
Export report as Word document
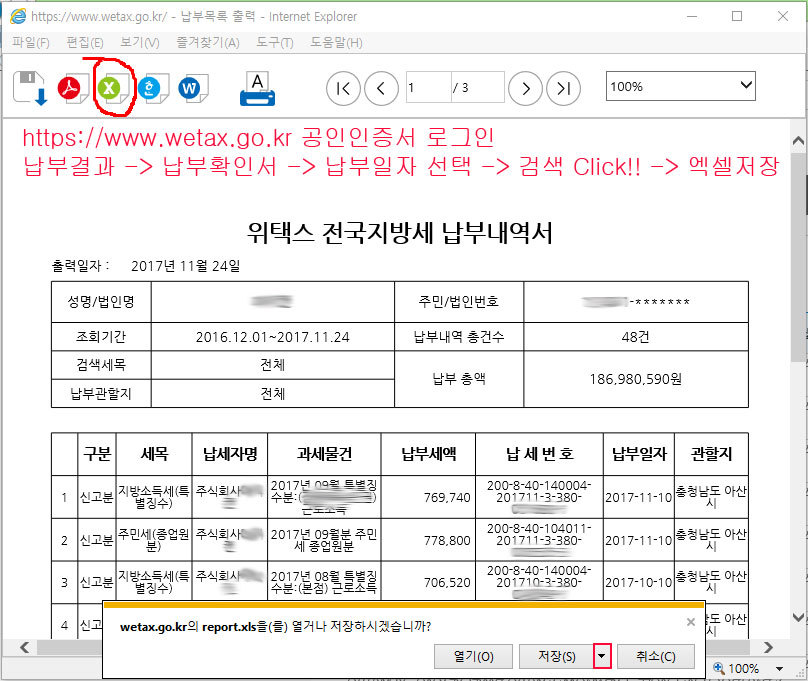(x=193, y=88)
